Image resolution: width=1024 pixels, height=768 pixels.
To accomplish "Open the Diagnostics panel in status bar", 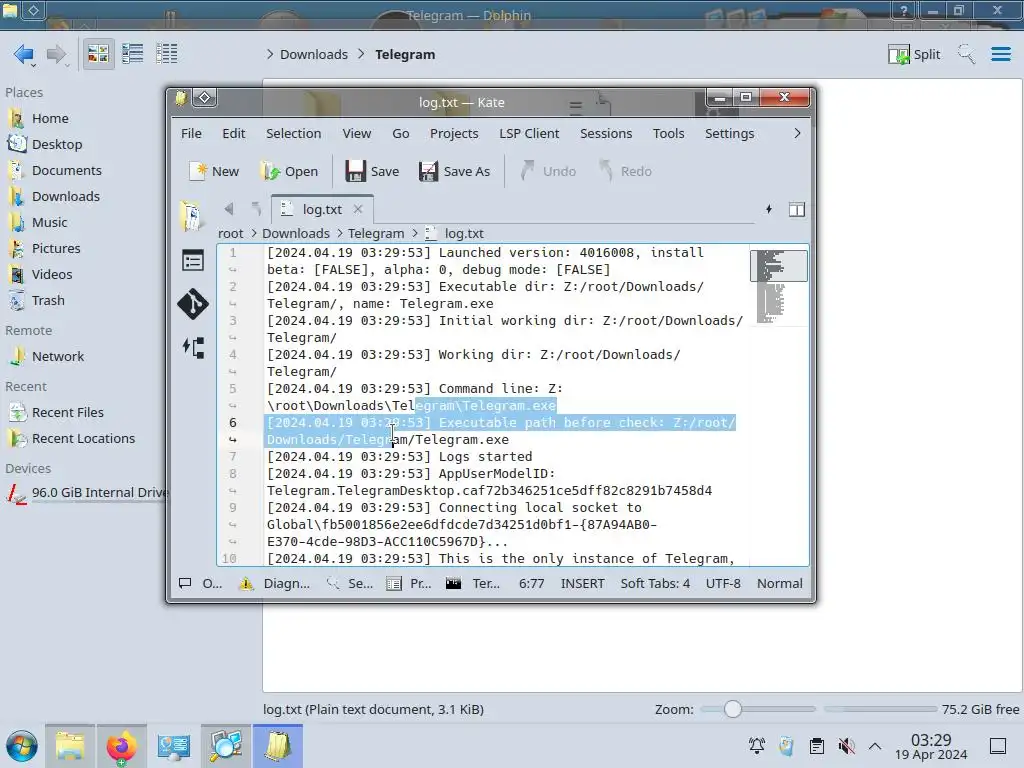I will (275, 583).
